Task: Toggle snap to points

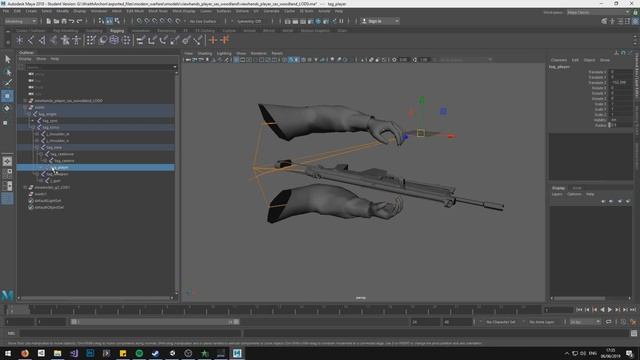Action: click(x=155, y=21)
